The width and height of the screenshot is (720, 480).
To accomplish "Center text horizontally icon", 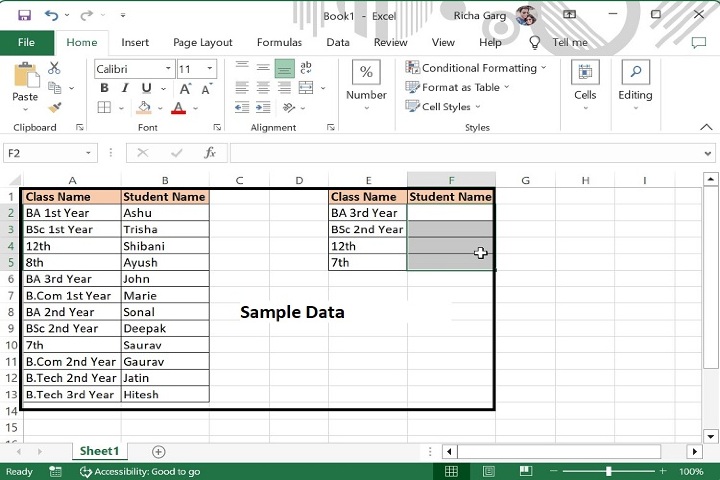I will pos(263,87).
